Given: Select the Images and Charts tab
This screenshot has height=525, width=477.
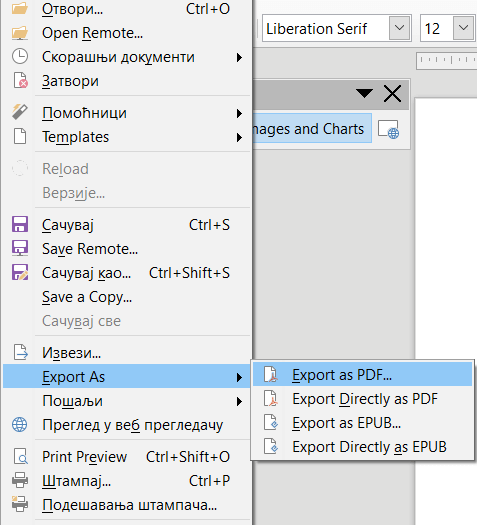Looking at the screenshot, I should point(311,129).
